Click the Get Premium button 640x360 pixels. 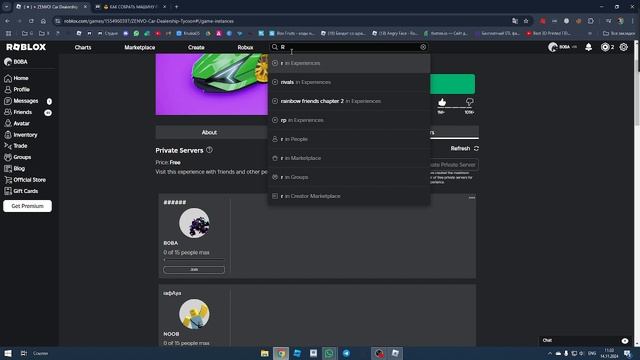(x=27, y=206)
